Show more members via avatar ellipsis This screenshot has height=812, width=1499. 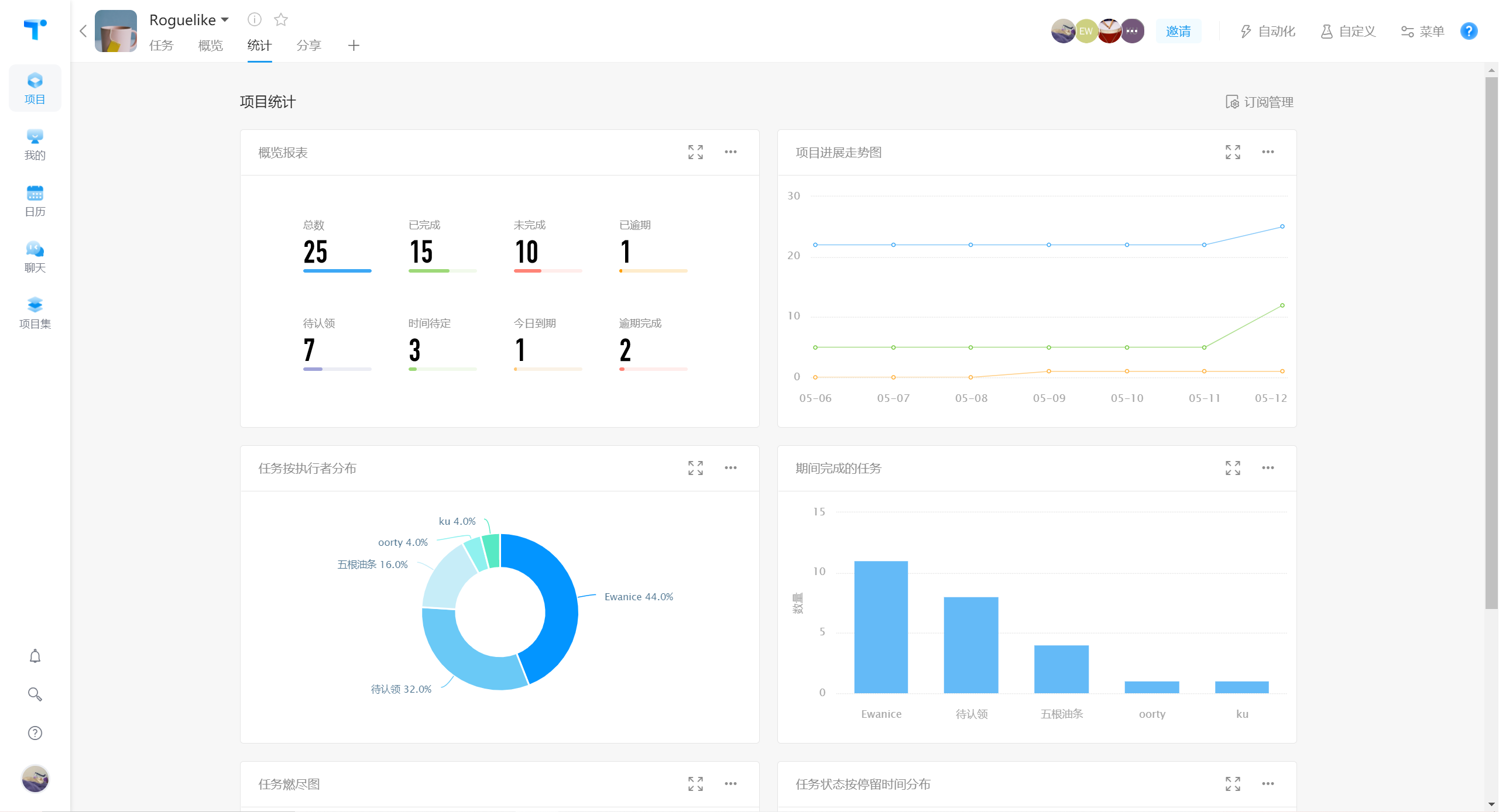point(1132,31)
